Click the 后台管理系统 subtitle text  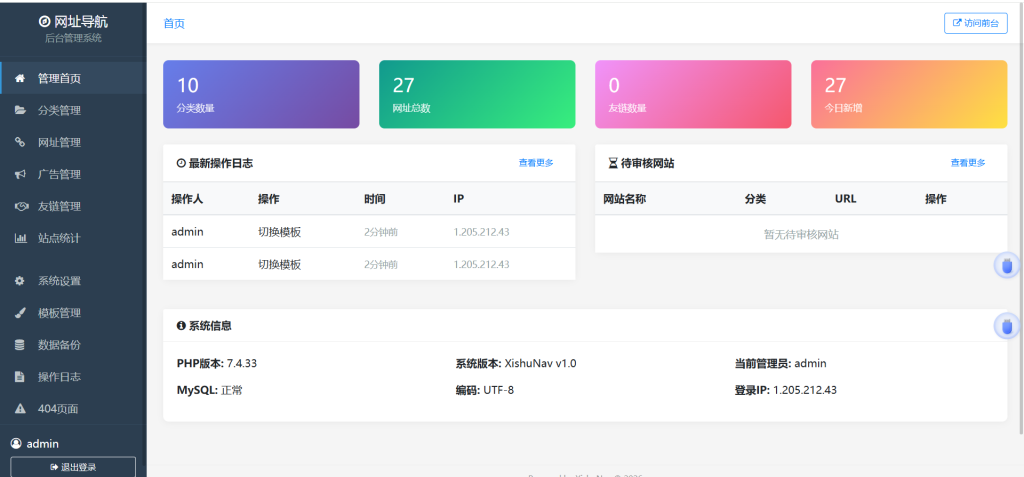point(73,38)
